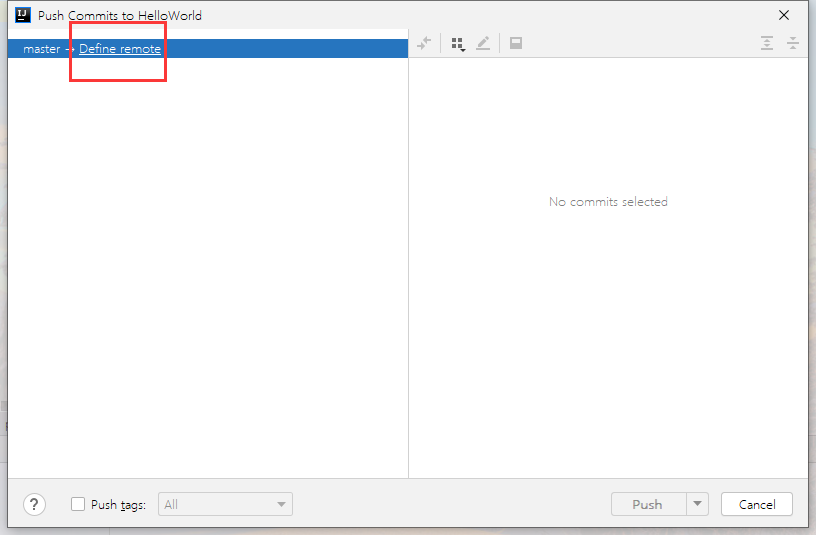Open the Push tags All dropdown
The height and width of the screenshot is (535, 816).
click(225, 504)
